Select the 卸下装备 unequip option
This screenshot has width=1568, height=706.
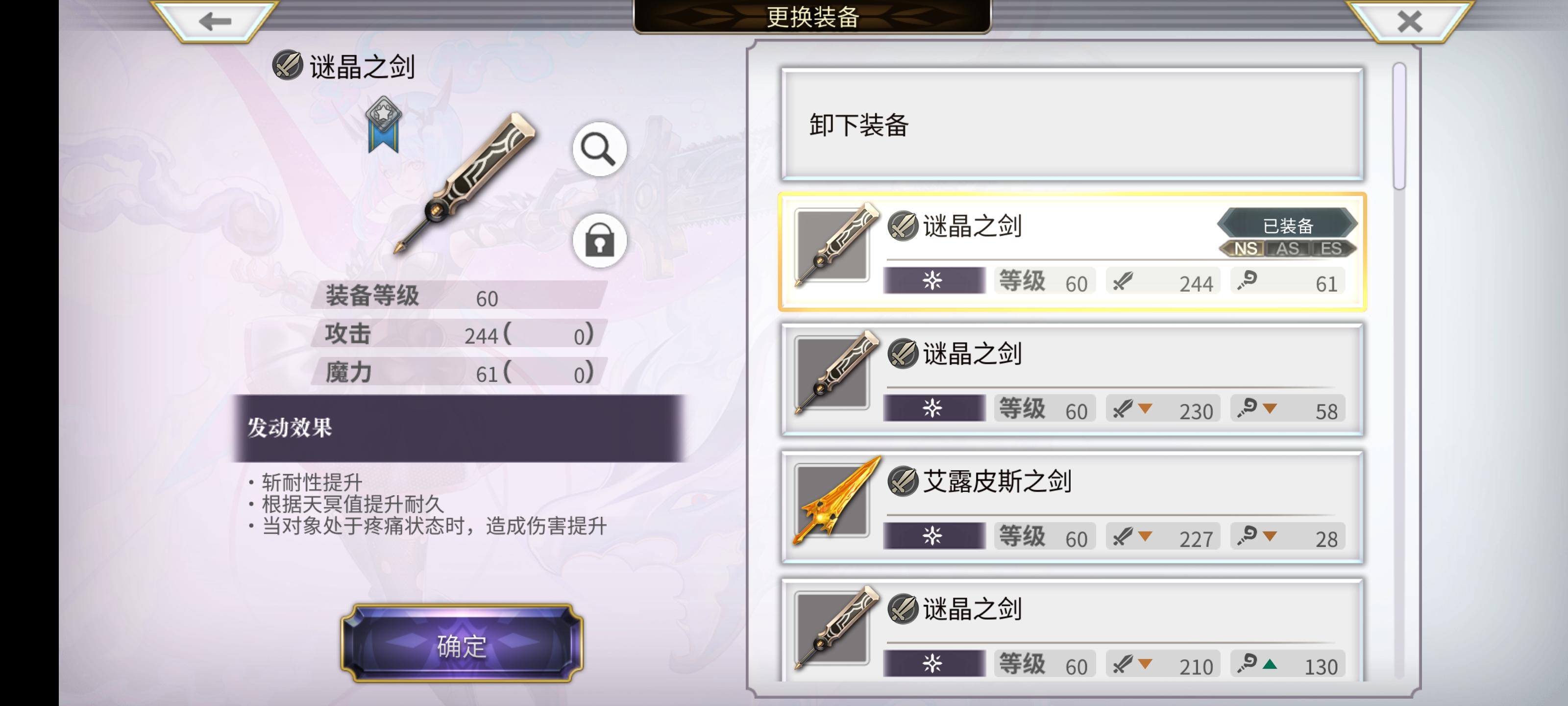(1072, 125)
